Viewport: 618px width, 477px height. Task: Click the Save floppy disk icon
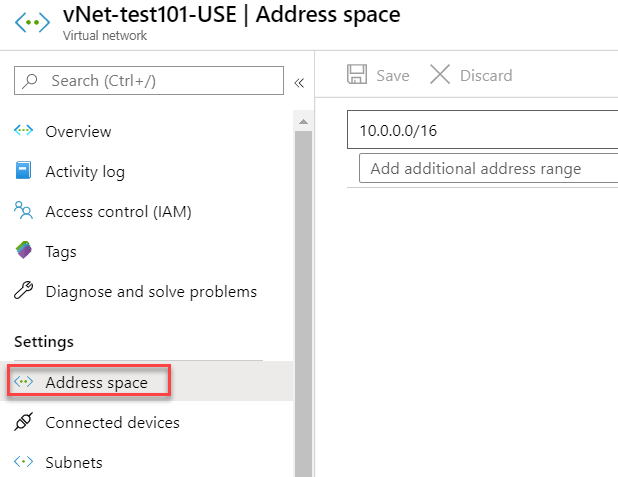pyautogui.click(x=357, y=74)
